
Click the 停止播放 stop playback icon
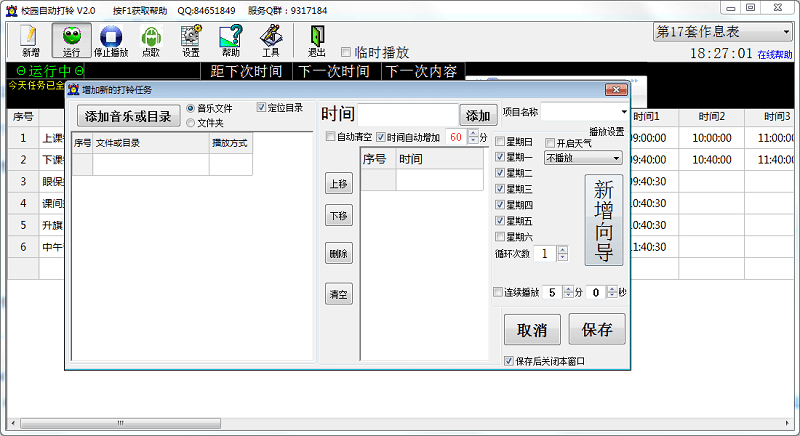[111, 40]
